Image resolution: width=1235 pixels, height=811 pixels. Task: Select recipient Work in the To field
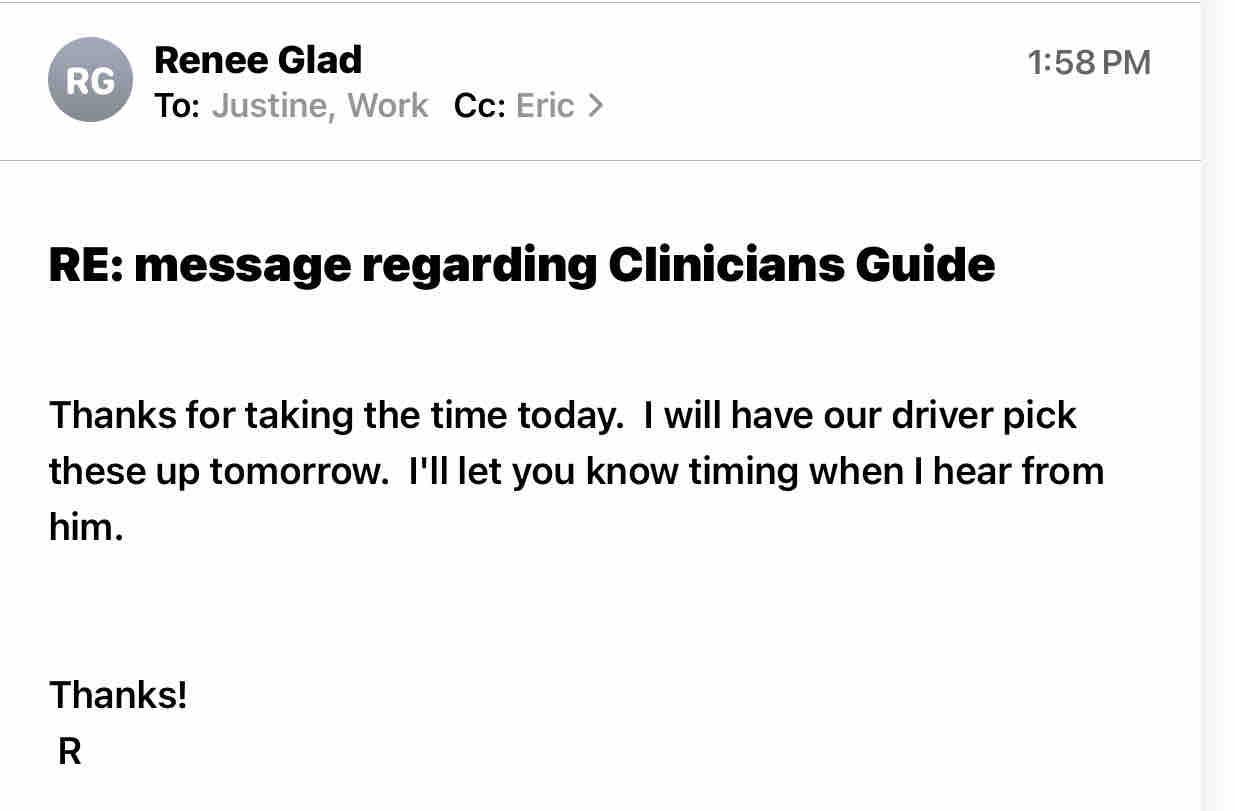(x=388, y=106)
